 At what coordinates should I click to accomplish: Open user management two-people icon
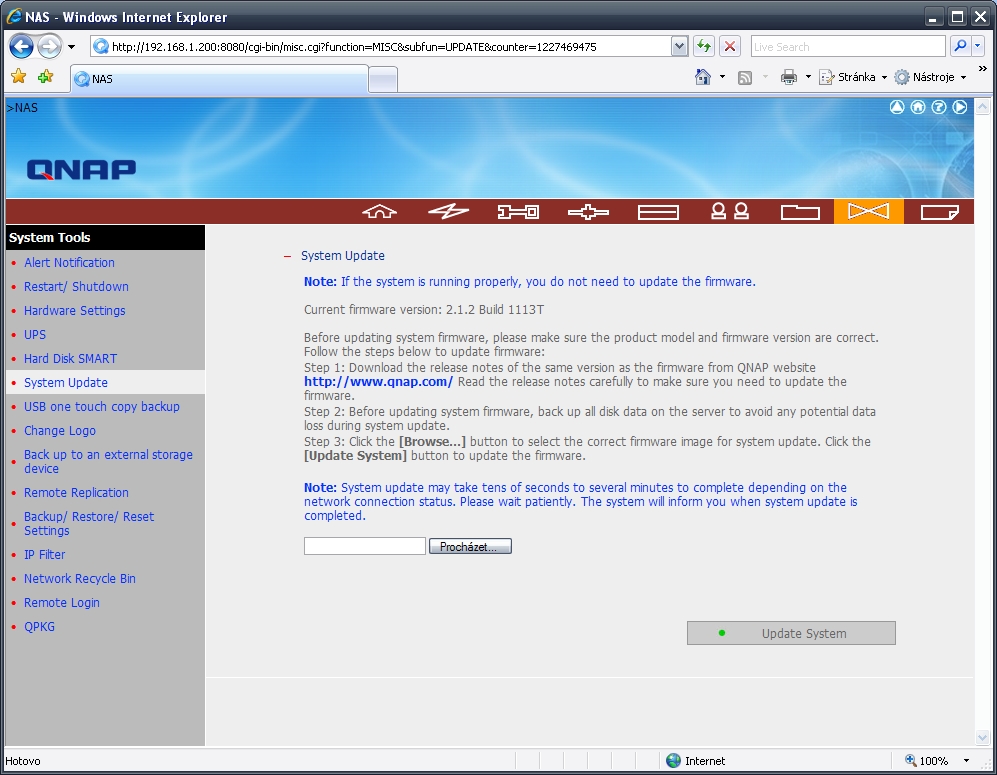coord(729,212)
